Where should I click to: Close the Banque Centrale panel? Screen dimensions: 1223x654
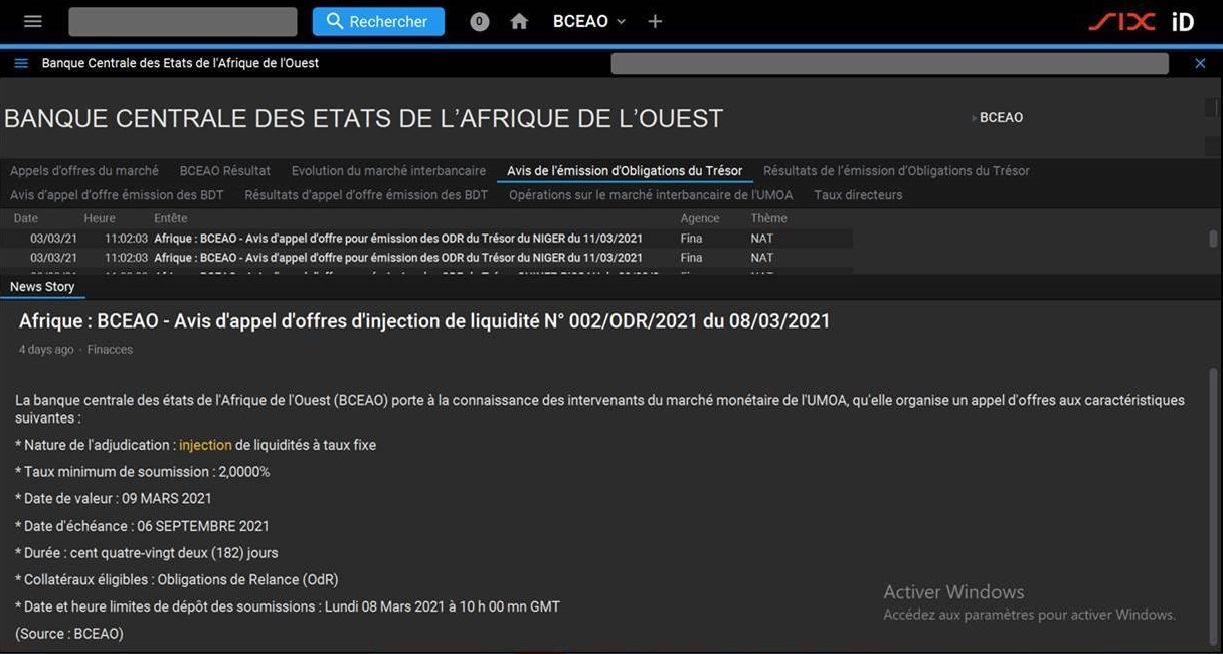point(1201,63)
